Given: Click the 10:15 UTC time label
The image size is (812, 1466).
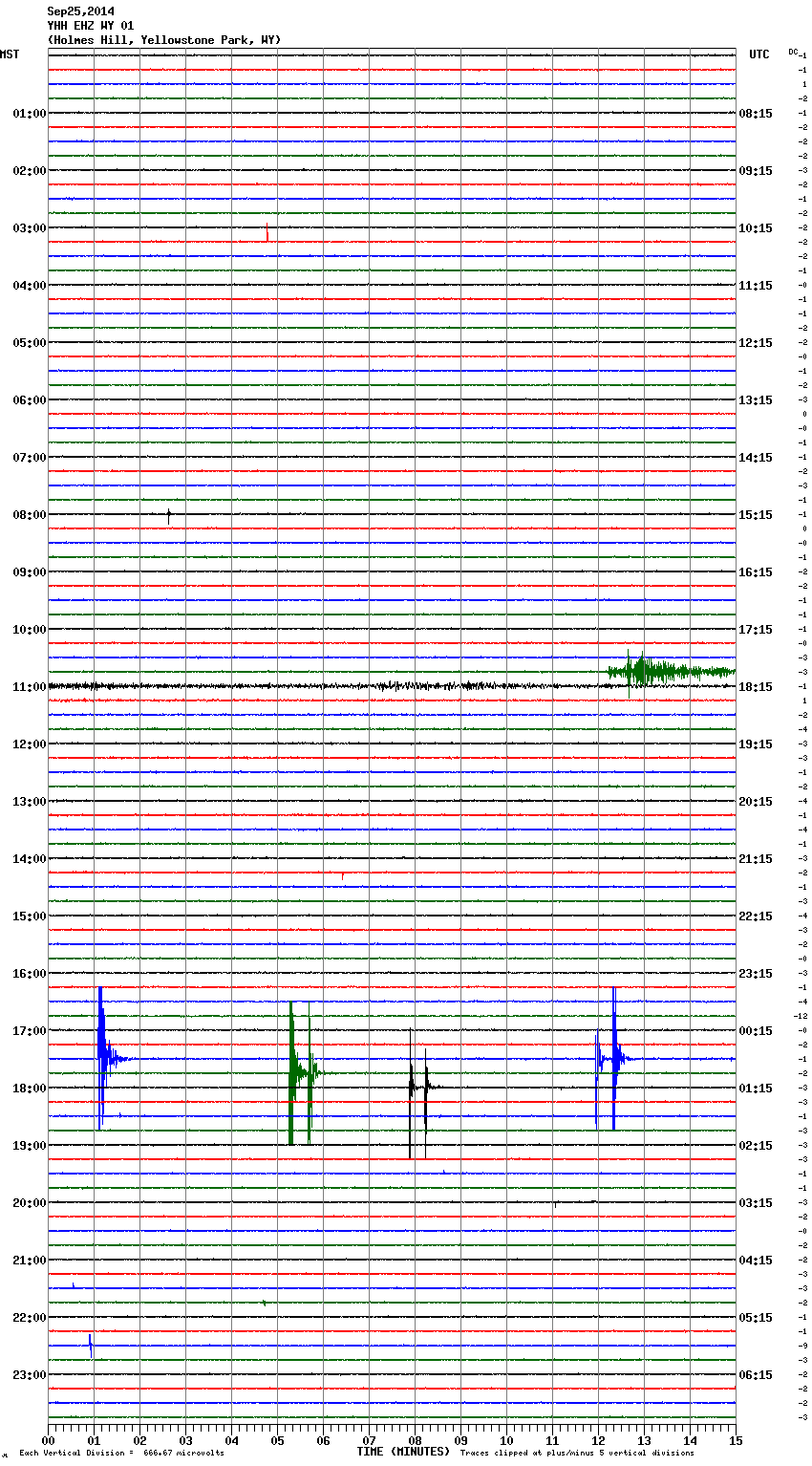Looking at the screenshot, I should 756,228.
